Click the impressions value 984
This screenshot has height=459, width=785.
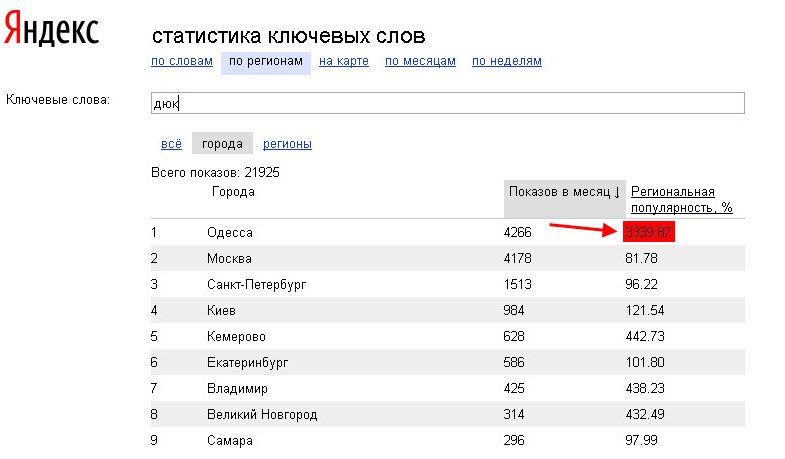point(514,311)
